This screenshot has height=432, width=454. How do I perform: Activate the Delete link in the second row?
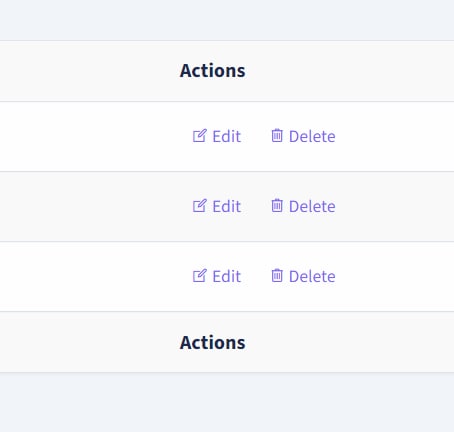click(x=303, y=206)
